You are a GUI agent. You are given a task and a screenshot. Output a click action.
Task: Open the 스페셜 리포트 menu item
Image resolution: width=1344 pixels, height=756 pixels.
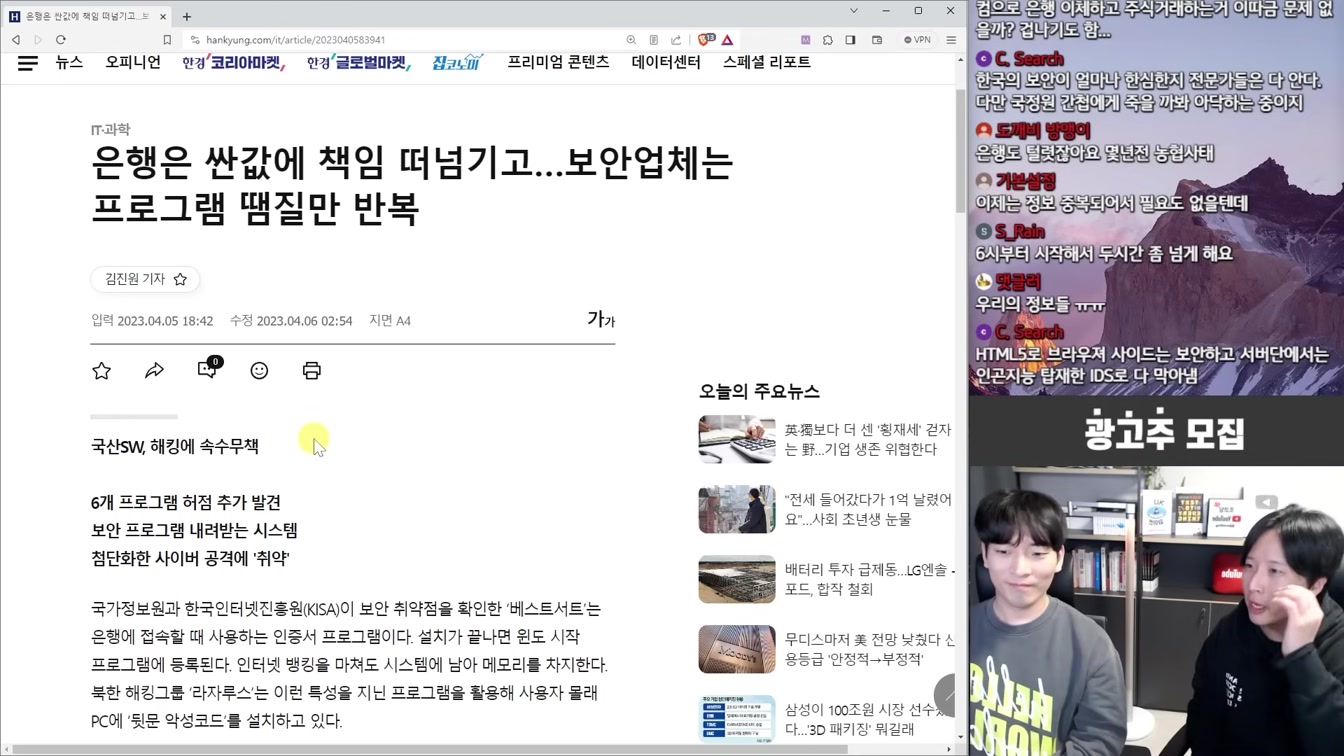tap(767, 62)
